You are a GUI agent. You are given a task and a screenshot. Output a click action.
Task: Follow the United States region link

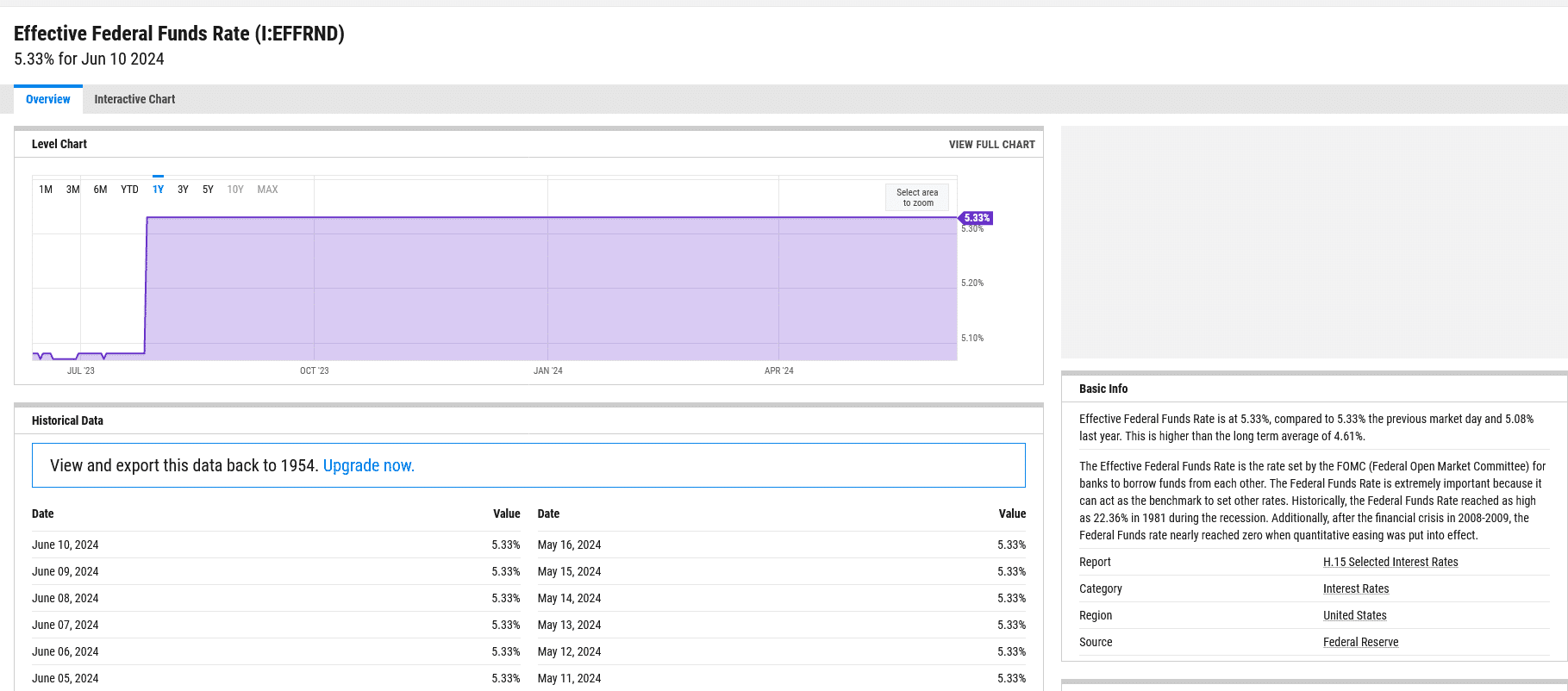(1354, 615)
